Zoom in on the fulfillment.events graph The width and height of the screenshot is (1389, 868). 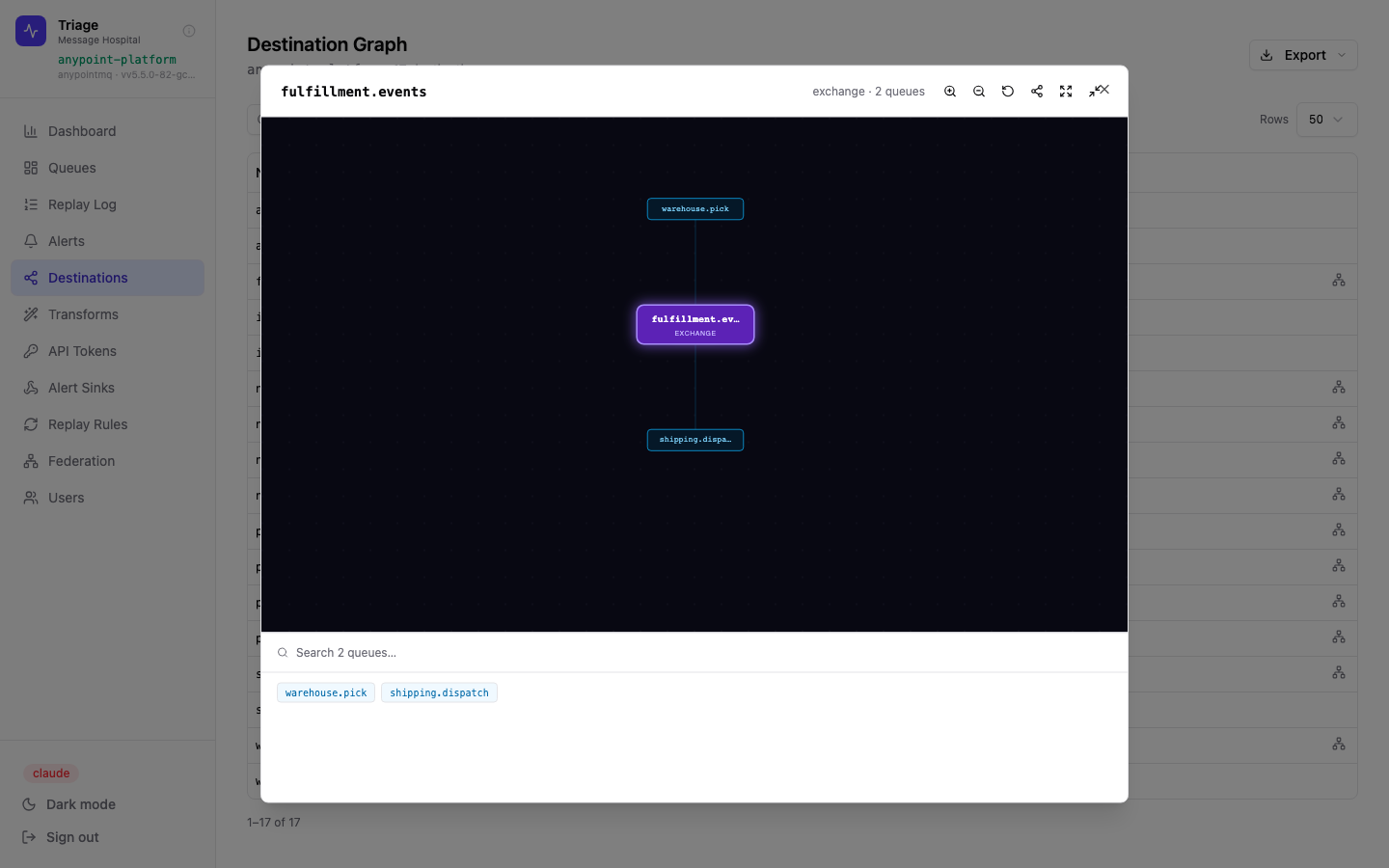(950, 92)
